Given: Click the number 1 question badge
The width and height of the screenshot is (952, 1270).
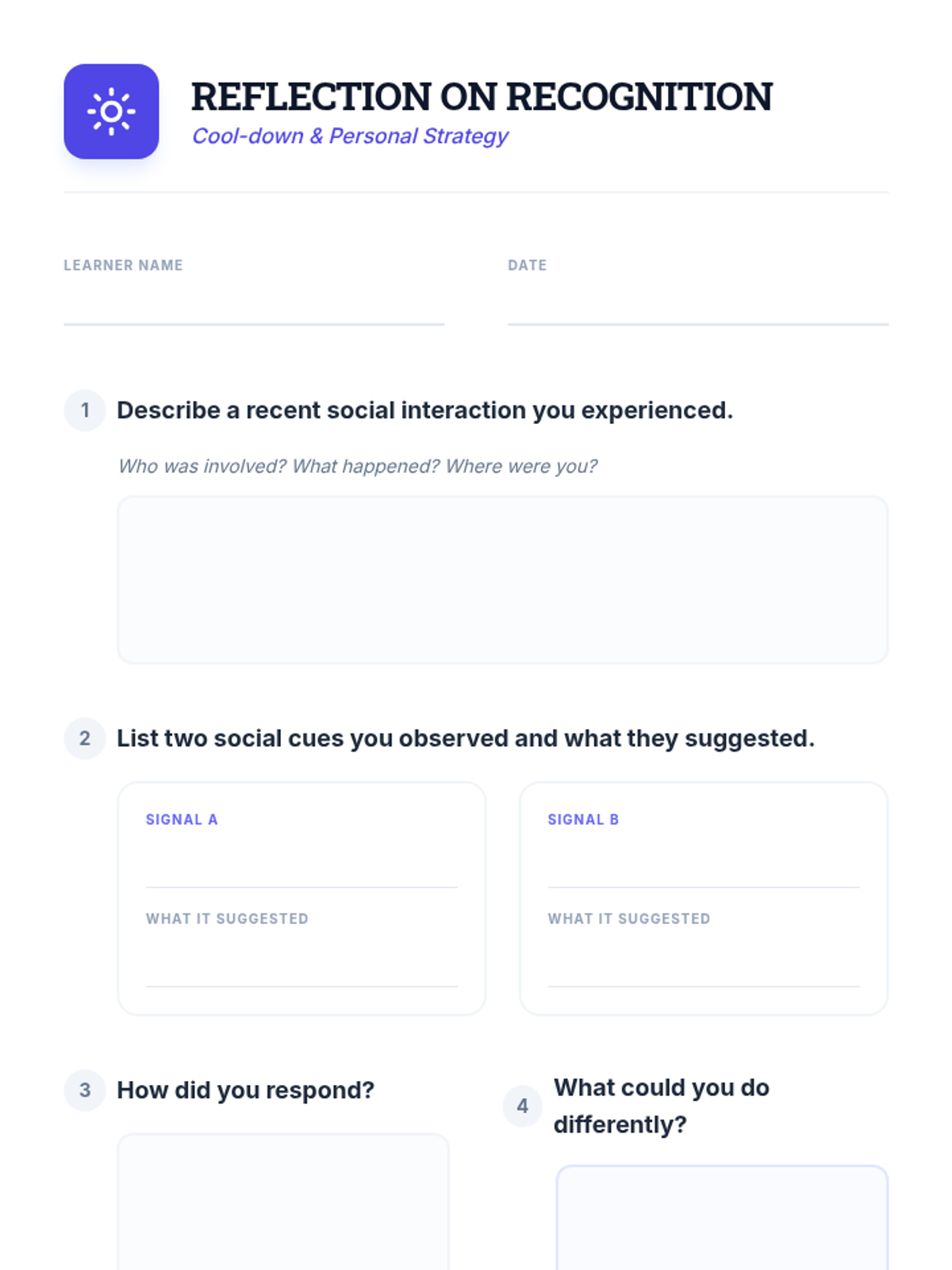Looking at the screenshot, I should pyautogui.click(x=85, y=410).
